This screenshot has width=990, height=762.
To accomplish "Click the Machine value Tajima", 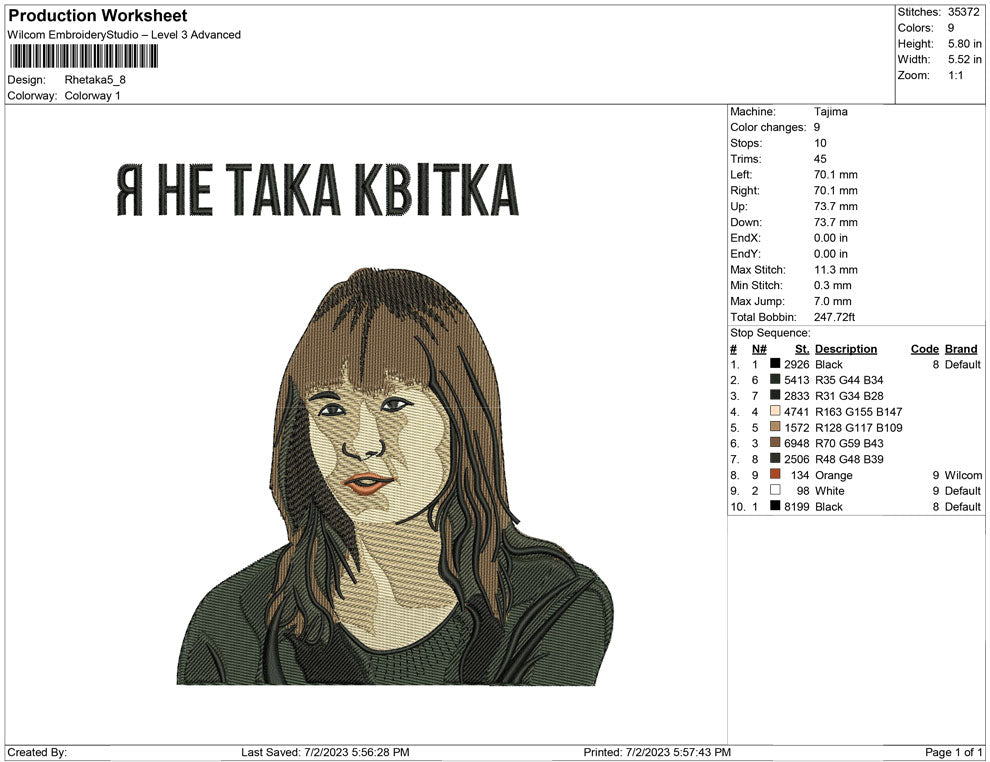I will 830,112.
